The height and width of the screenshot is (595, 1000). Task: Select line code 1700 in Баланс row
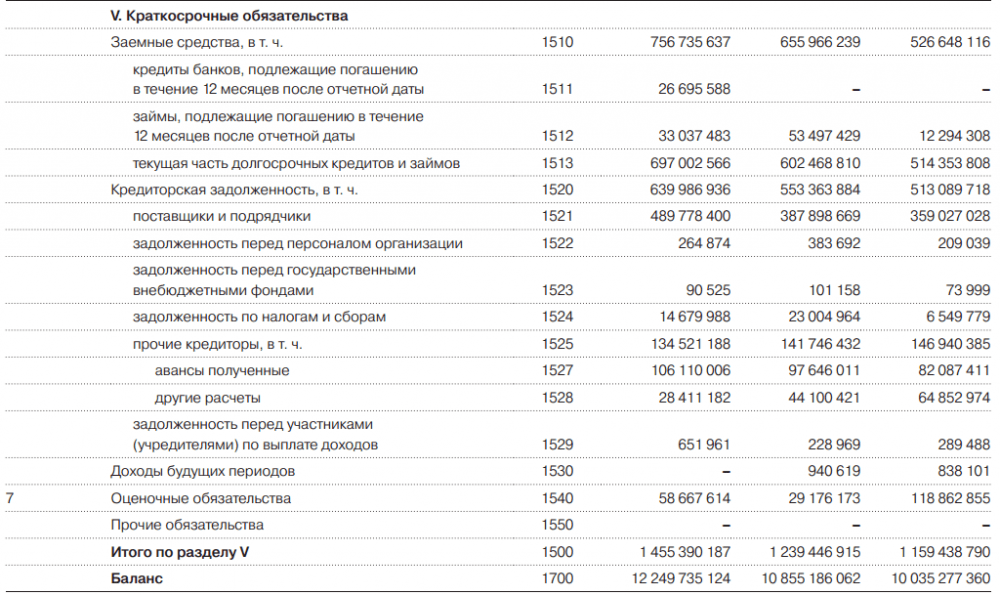tap(557, 579)
